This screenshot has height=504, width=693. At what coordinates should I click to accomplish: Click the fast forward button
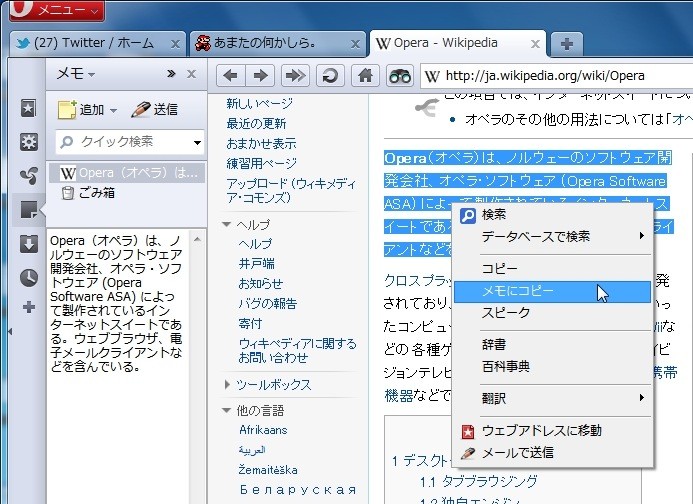pos(295,76)
